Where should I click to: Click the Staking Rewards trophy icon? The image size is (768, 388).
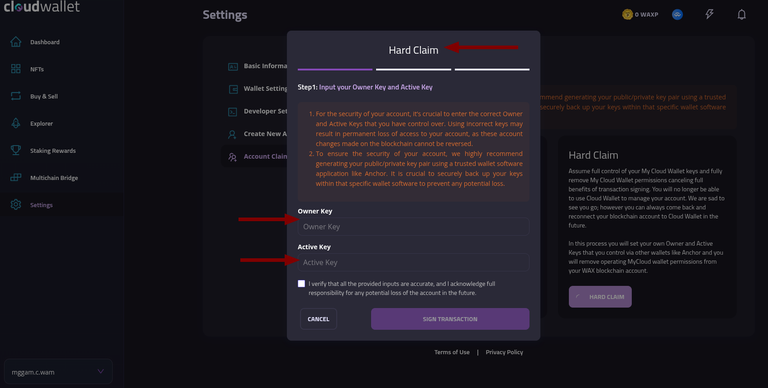(16, 150)
